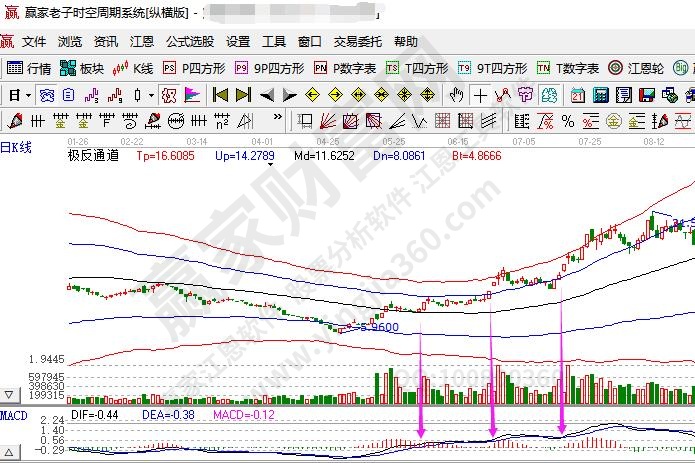Image resolution: width=695 pixels, height=463 pixels.
Task: Open the notepad icon
Action: (624, 95)
